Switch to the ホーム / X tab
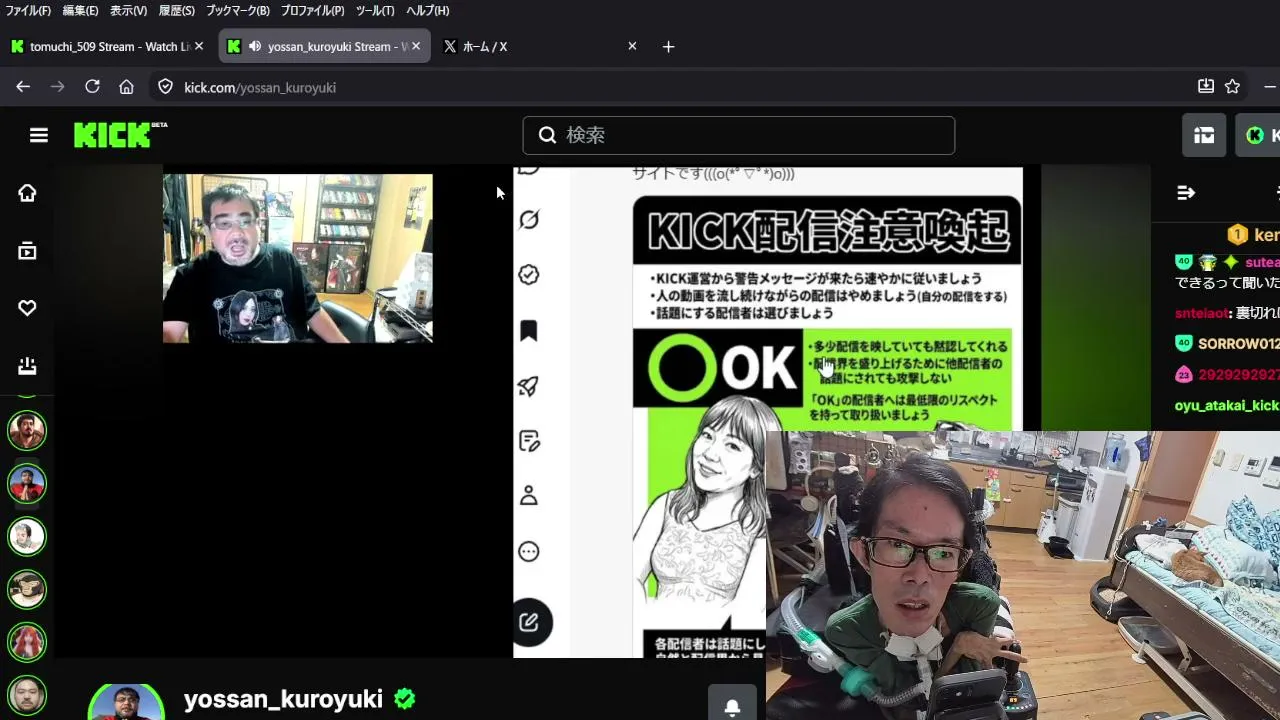This screenshot has height=720, width=1280. click(x=540, y=46)
